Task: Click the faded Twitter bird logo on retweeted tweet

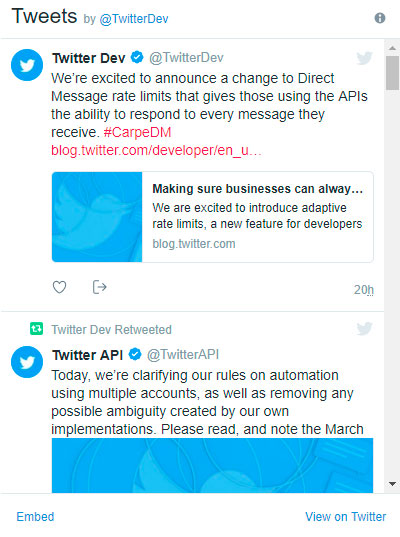Action: [x=364, y=328]
